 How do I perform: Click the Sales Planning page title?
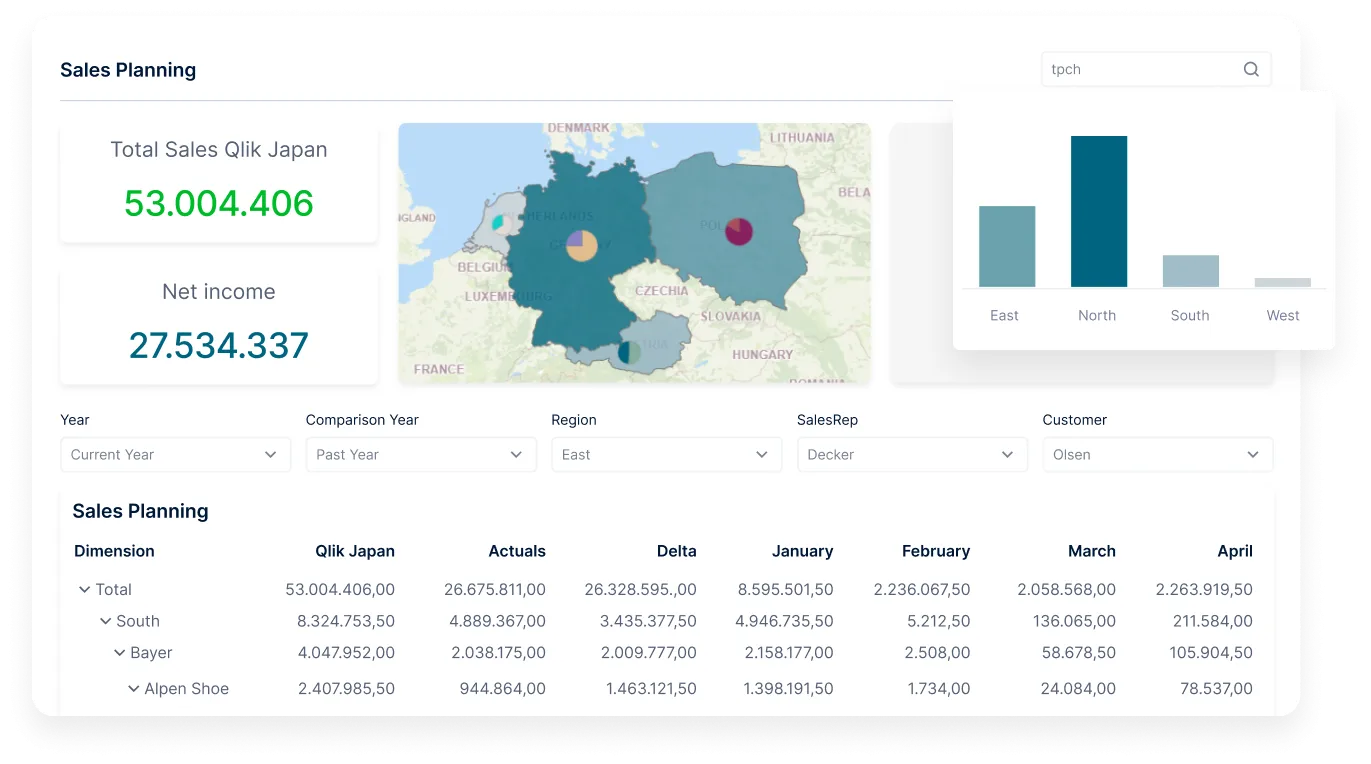128,70
